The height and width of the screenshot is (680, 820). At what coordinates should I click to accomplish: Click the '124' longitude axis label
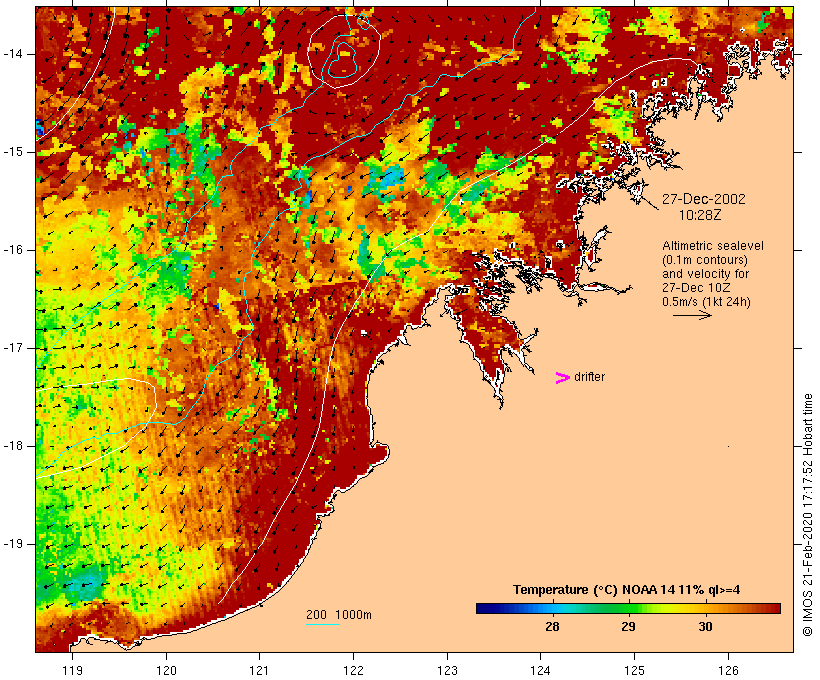541,670
